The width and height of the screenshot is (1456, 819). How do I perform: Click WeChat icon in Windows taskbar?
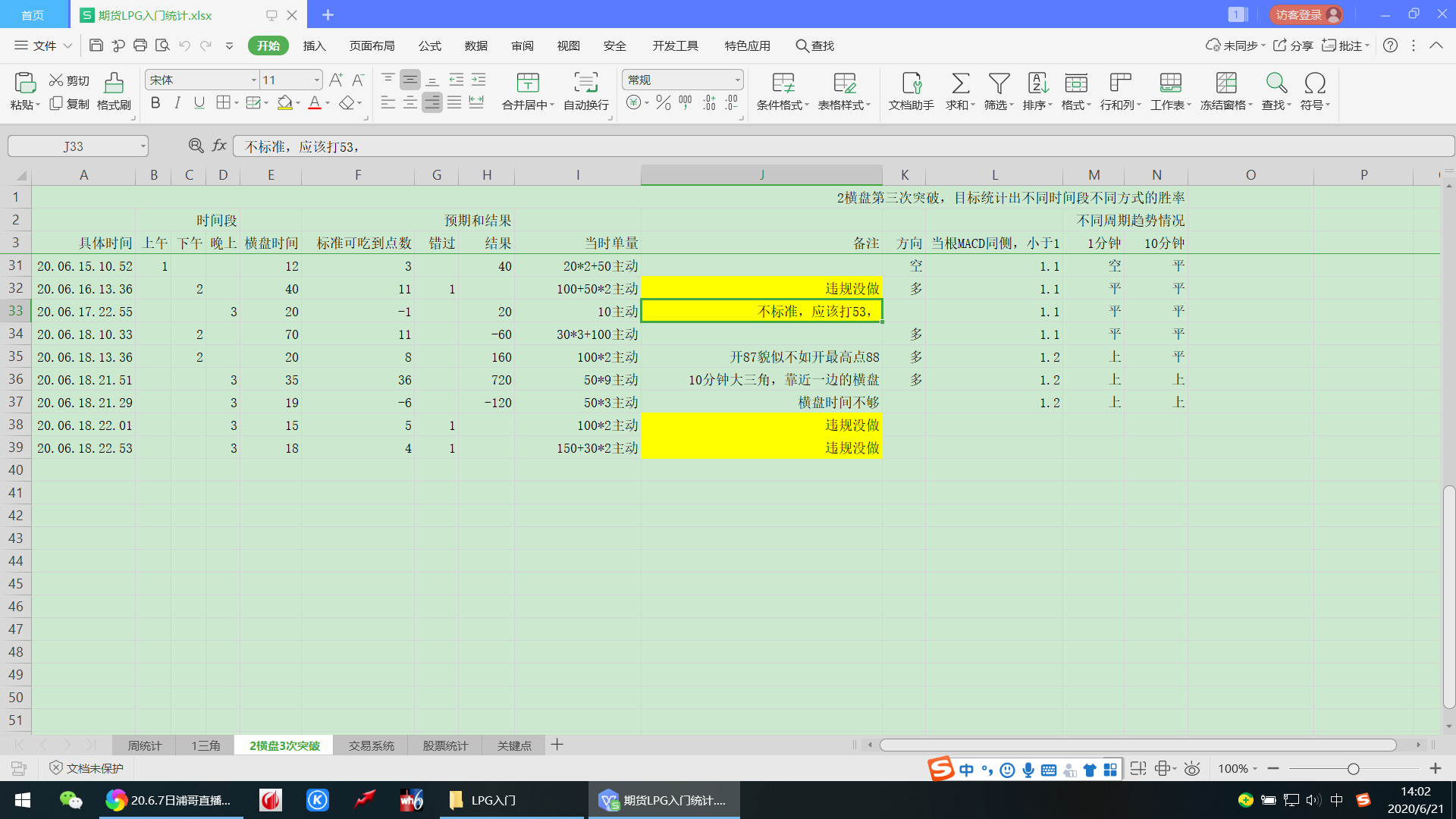click(71, 800)
